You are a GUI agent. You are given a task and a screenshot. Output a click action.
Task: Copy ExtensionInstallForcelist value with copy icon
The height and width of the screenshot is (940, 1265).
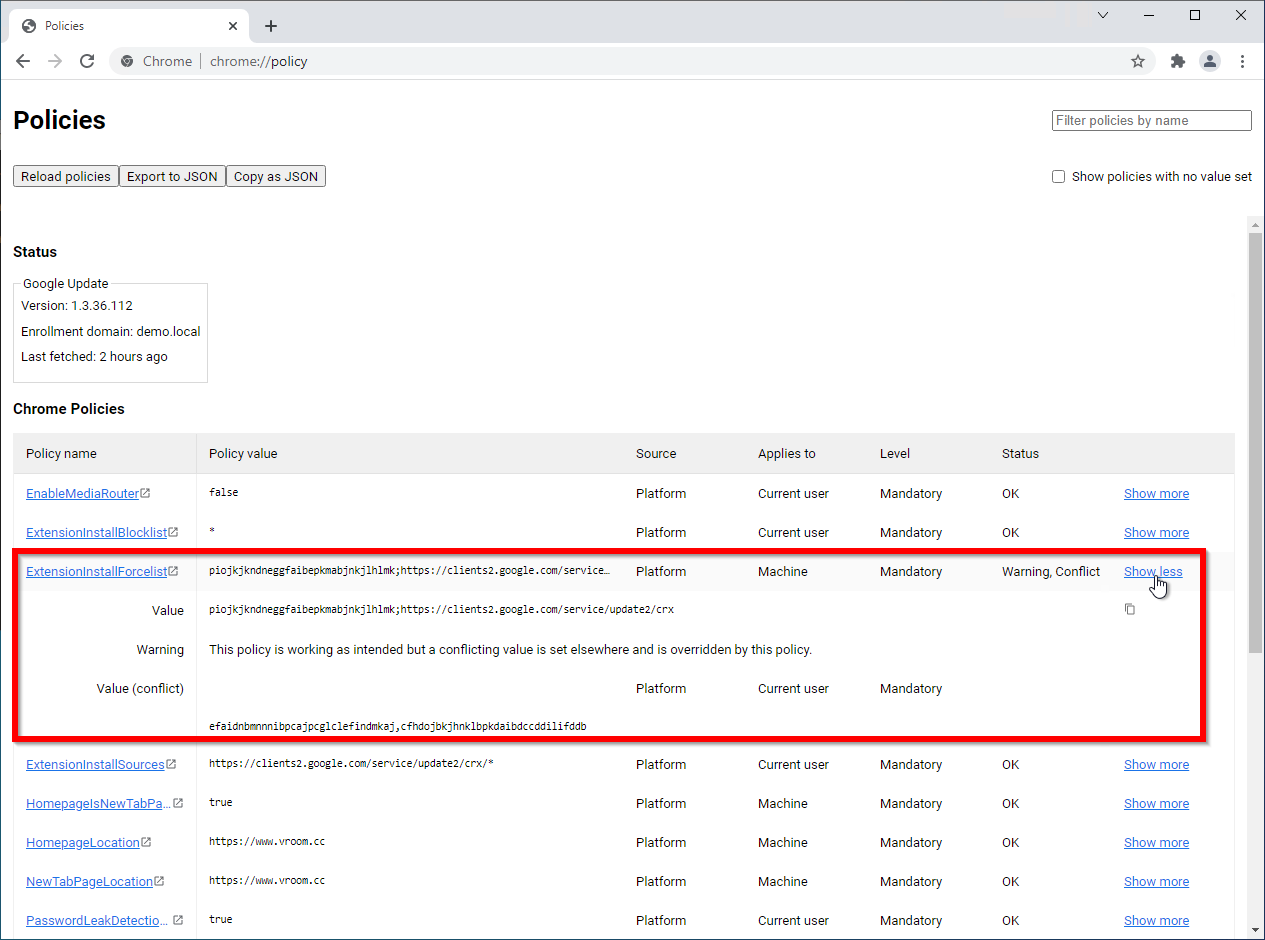[x=1130, y=609]
